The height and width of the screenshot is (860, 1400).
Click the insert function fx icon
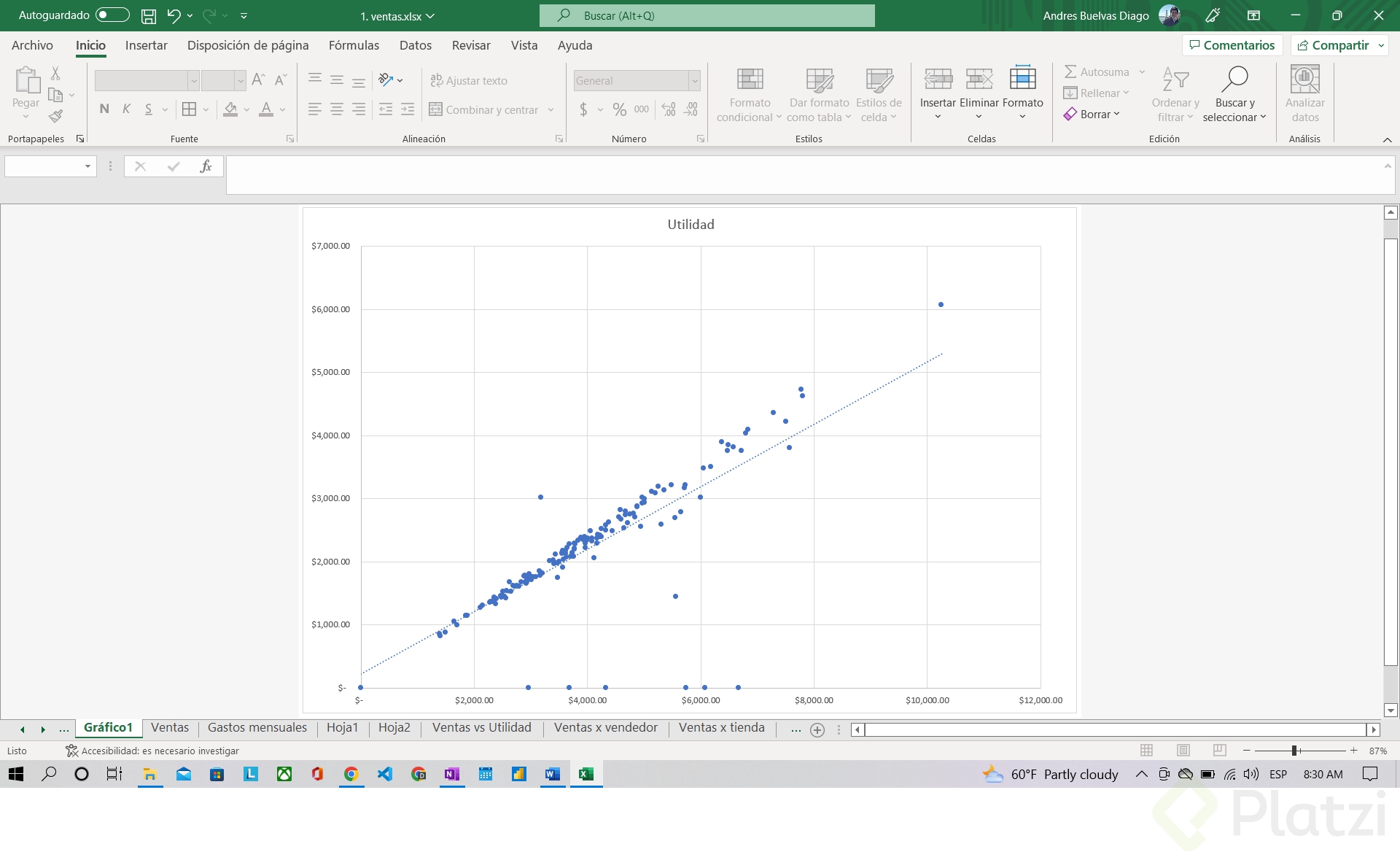(206, 166)
